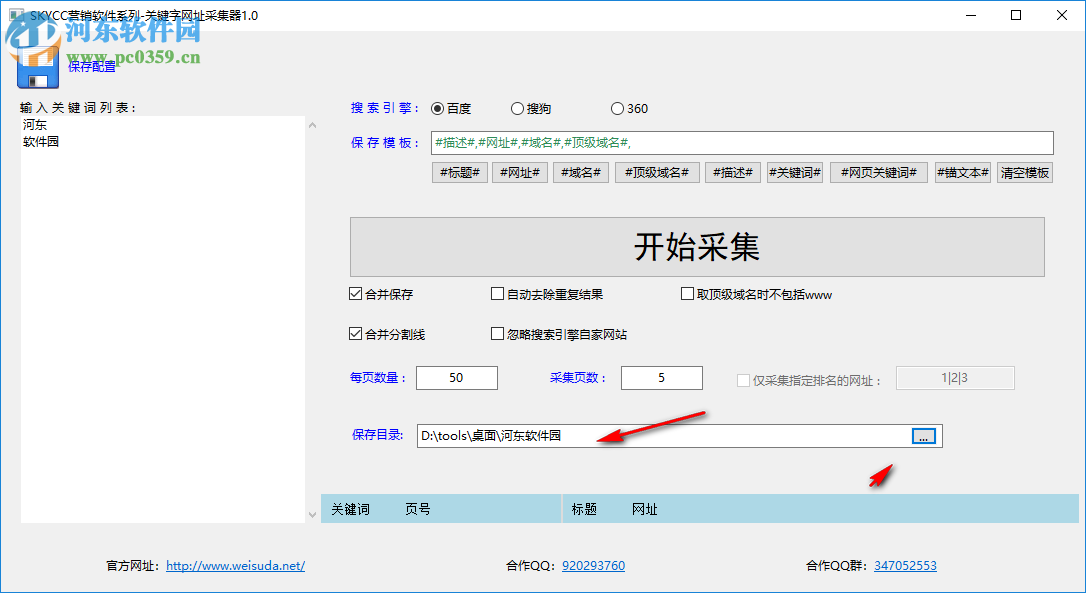The height and width of the screenshot is (593, 1086).
Task: Click the 合作QQ群 347052553 link
Action: [904, 565]
